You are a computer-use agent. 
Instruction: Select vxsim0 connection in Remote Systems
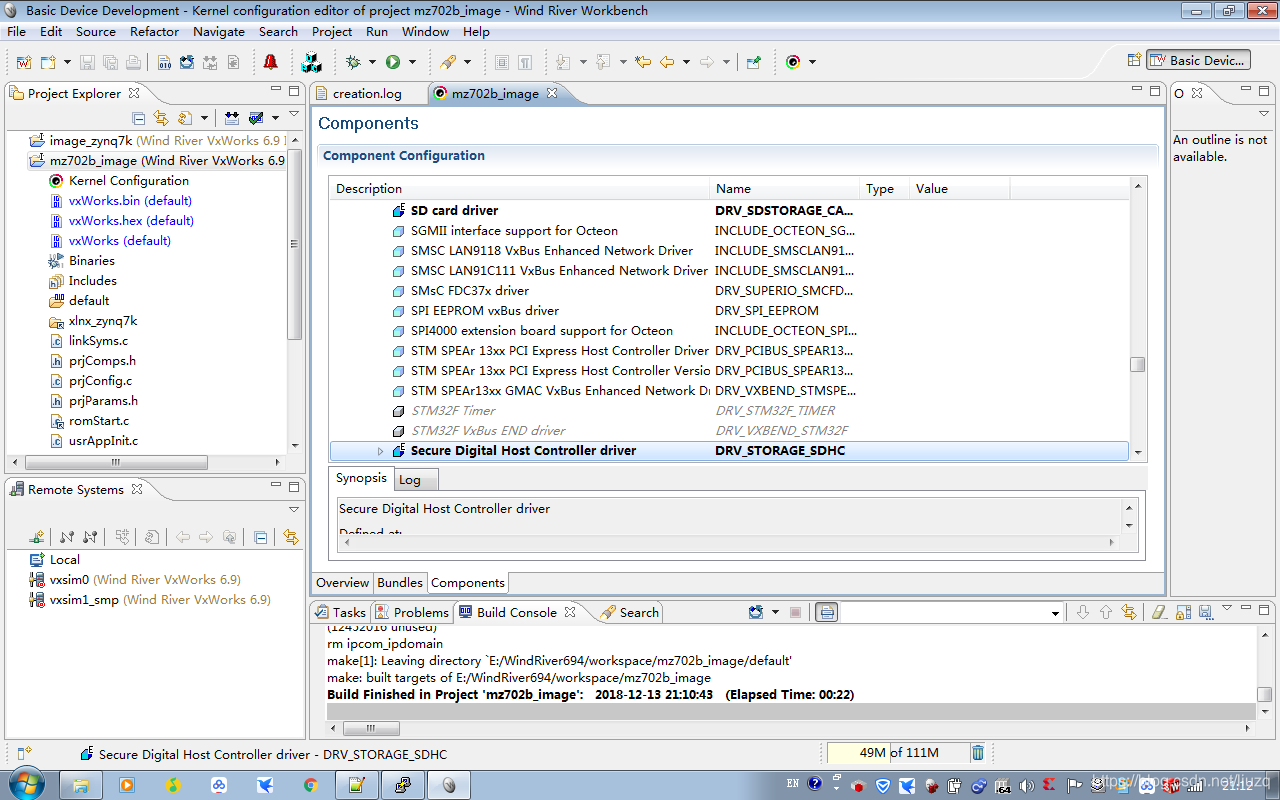[145, 580]
